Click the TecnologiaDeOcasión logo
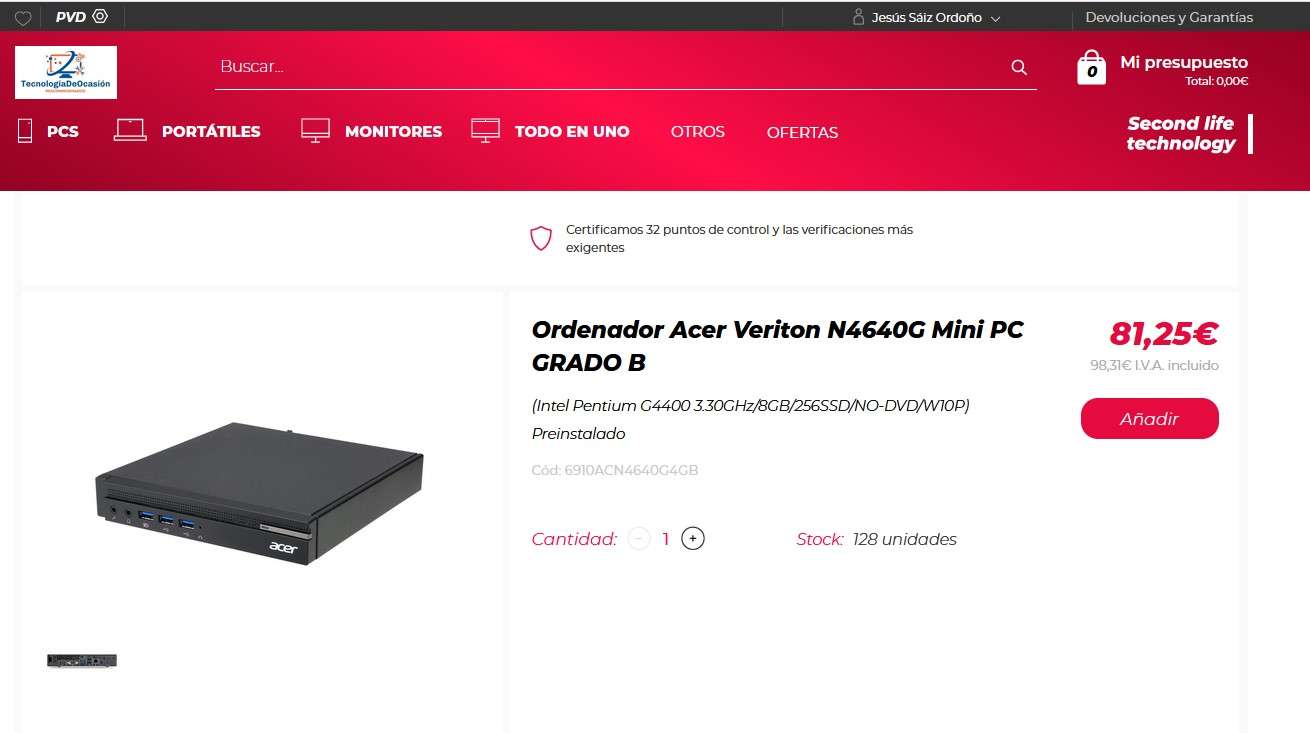This screenshot has width=1310, height=733. pos(66,72)
